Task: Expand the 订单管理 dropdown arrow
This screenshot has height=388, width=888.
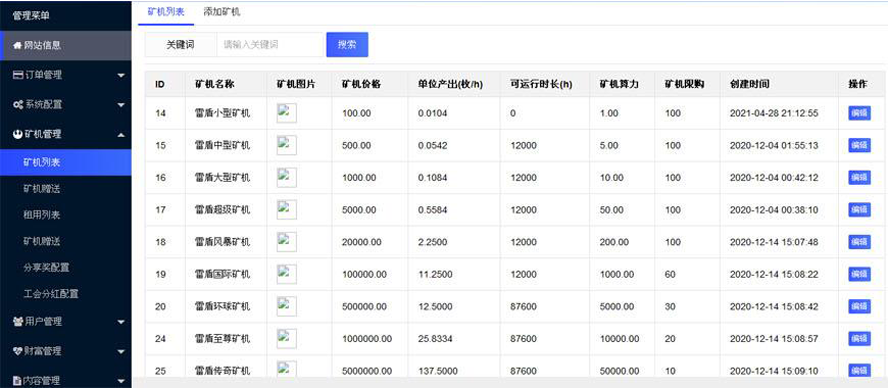Action: (x=121, y=75)
